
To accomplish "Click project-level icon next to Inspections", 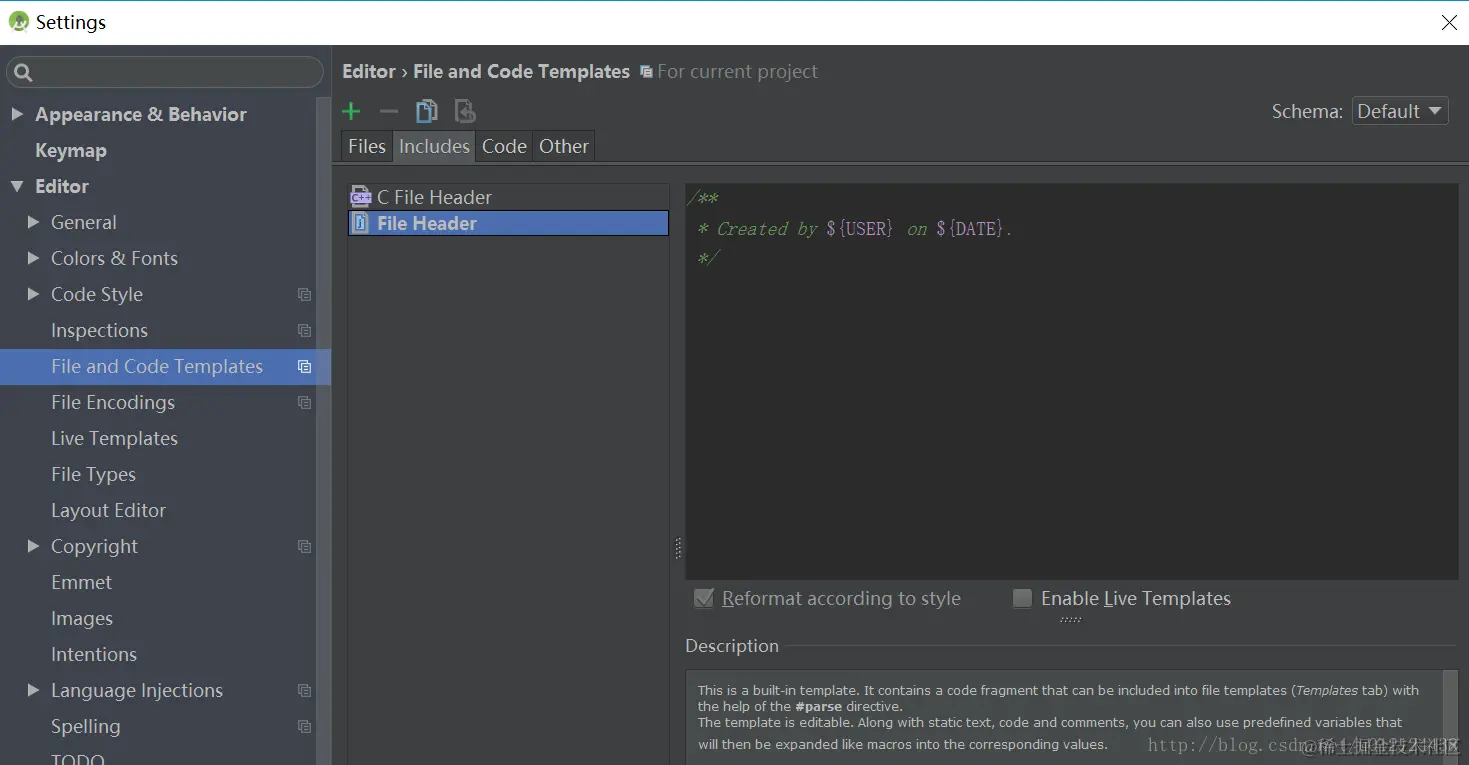I will click(x=305, y=331).
